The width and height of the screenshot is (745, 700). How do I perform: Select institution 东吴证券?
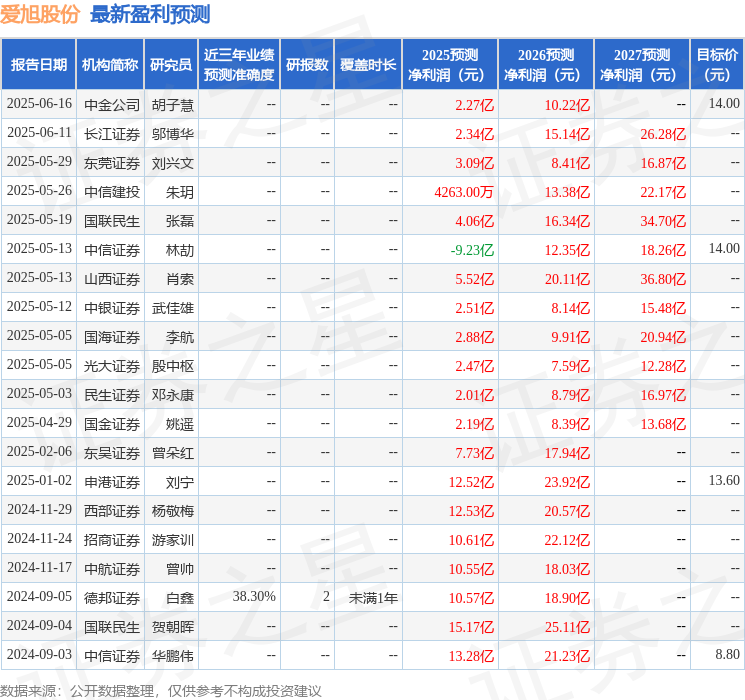112,453
